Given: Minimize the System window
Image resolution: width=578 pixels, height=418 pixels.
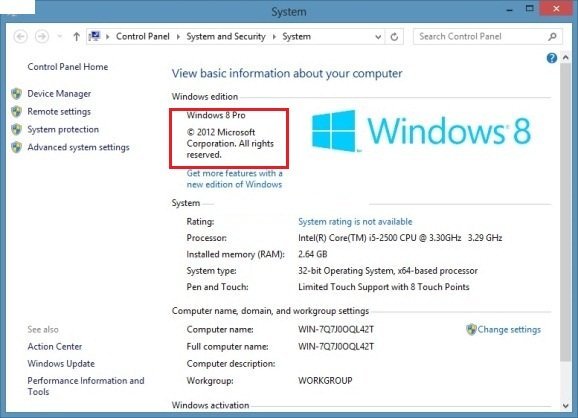Looking at the screenshot, I should point(510,10).
